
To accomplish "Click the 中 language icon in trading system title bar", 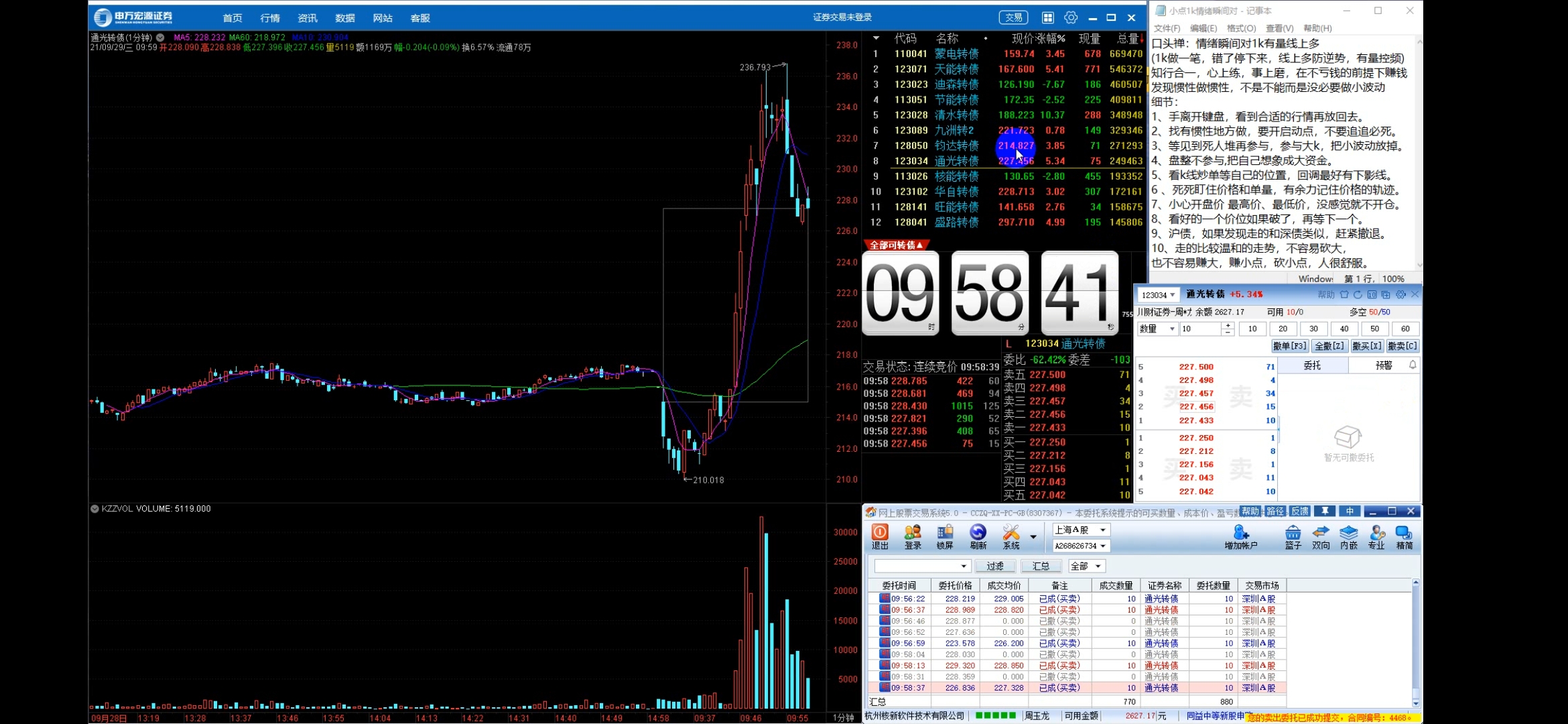I will coord(1350,511).
